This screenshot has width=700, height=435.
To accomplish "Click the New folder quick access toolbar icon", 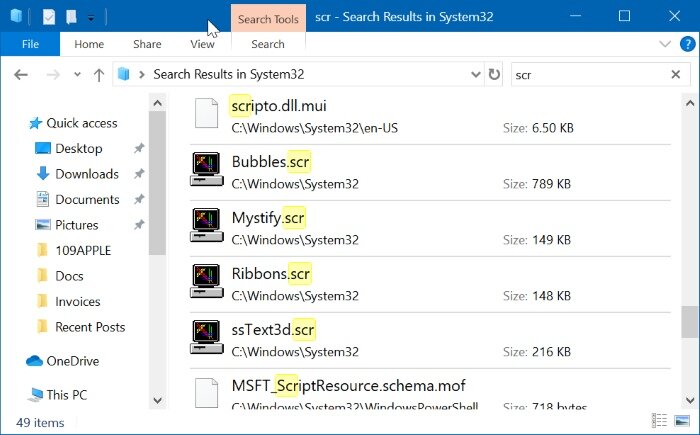I will pos(71,17).
